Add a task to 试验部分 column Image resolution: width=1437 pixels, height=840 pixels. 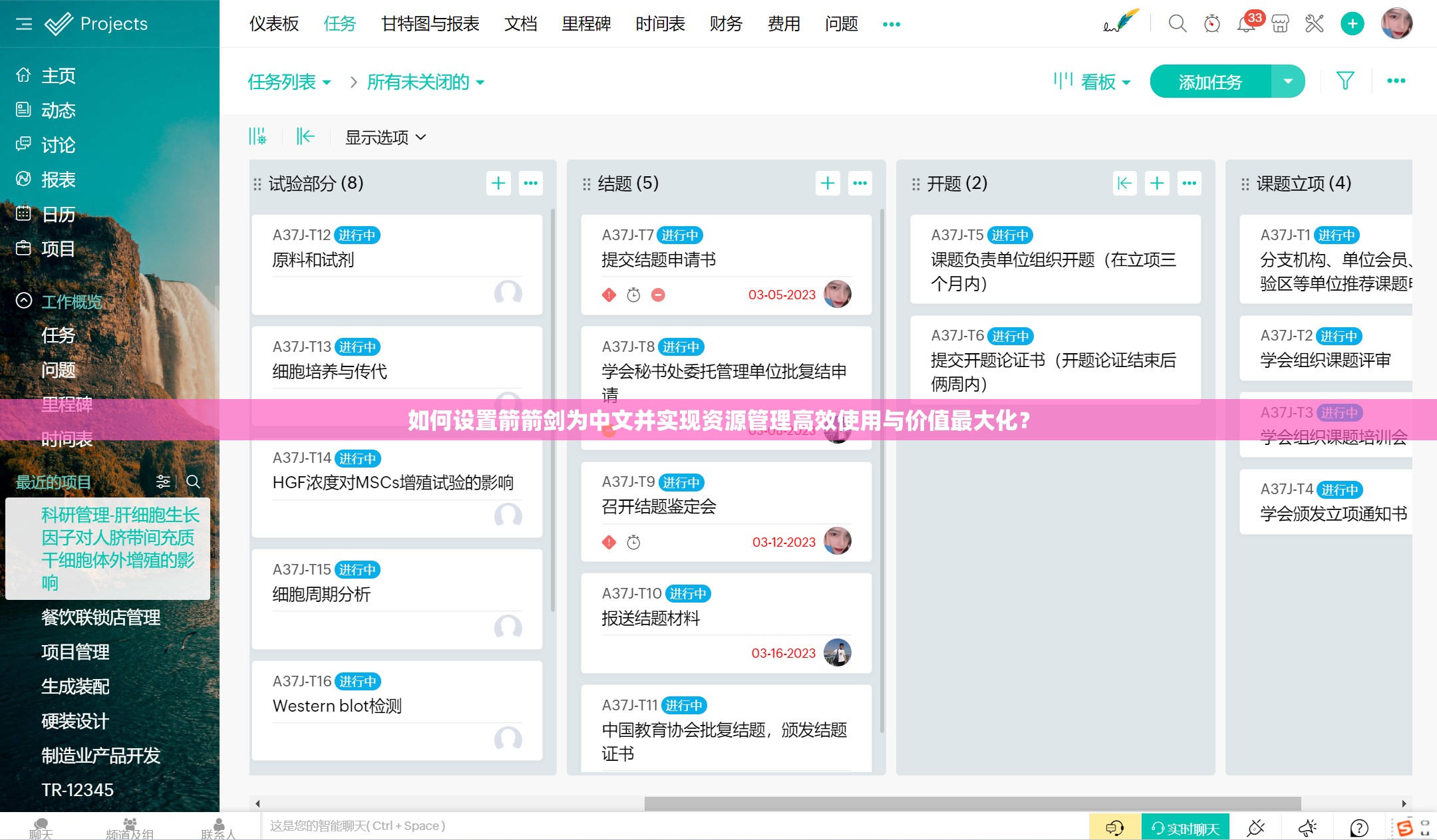tap(498, 183)
